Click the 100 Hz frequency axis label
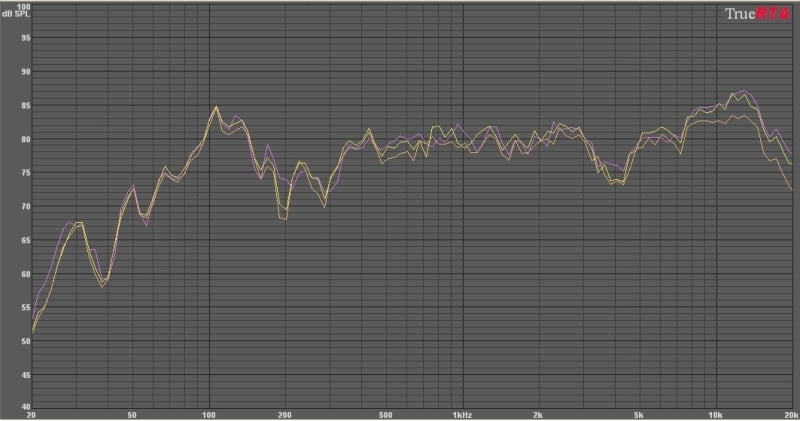 click(208, 414)
